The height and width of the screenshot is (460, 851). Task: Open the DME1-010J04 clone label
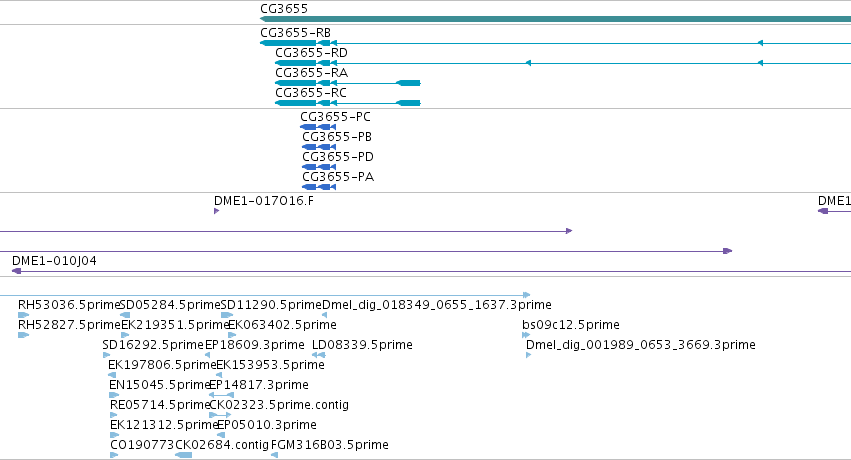54,261
